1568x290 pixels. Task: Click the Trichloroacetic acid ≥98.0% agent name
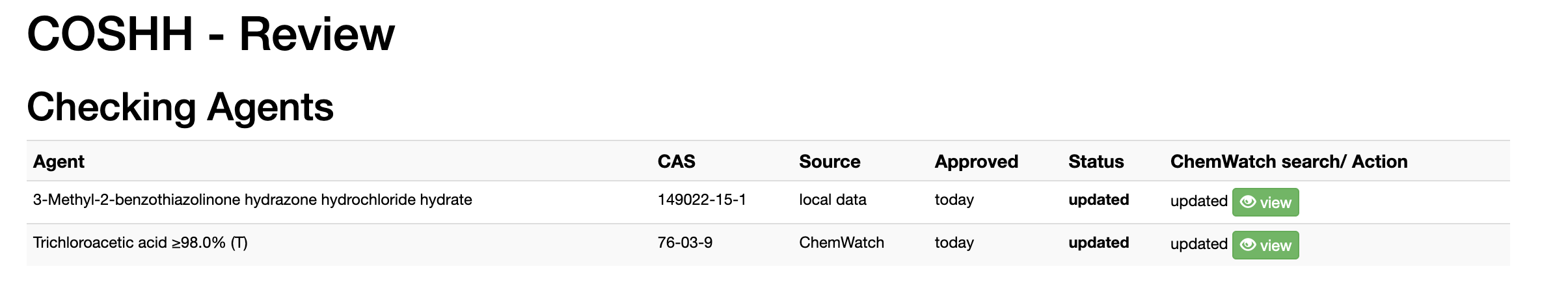[x=140, y=243]
